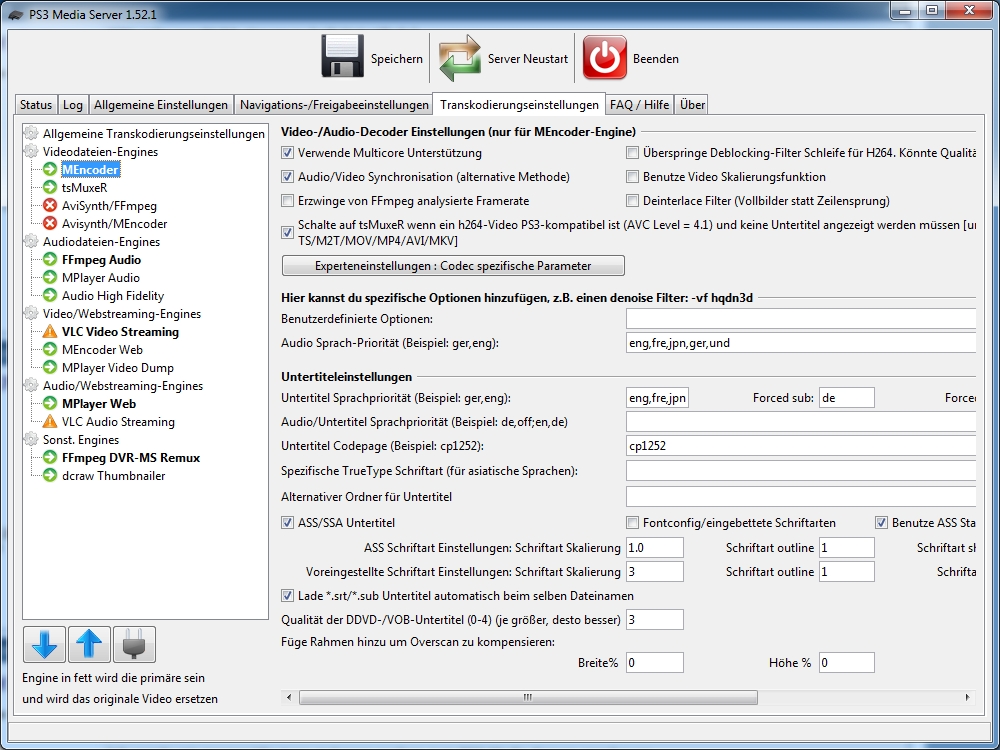Viewport: 1000px width, 750px height.
Task: Open the FAQ / Hilfe tab
Action: point(640,105)
